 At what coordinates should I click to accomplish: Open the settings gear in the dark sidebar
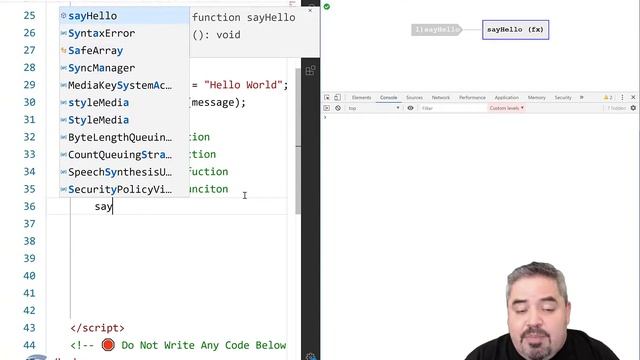point(310,356)
